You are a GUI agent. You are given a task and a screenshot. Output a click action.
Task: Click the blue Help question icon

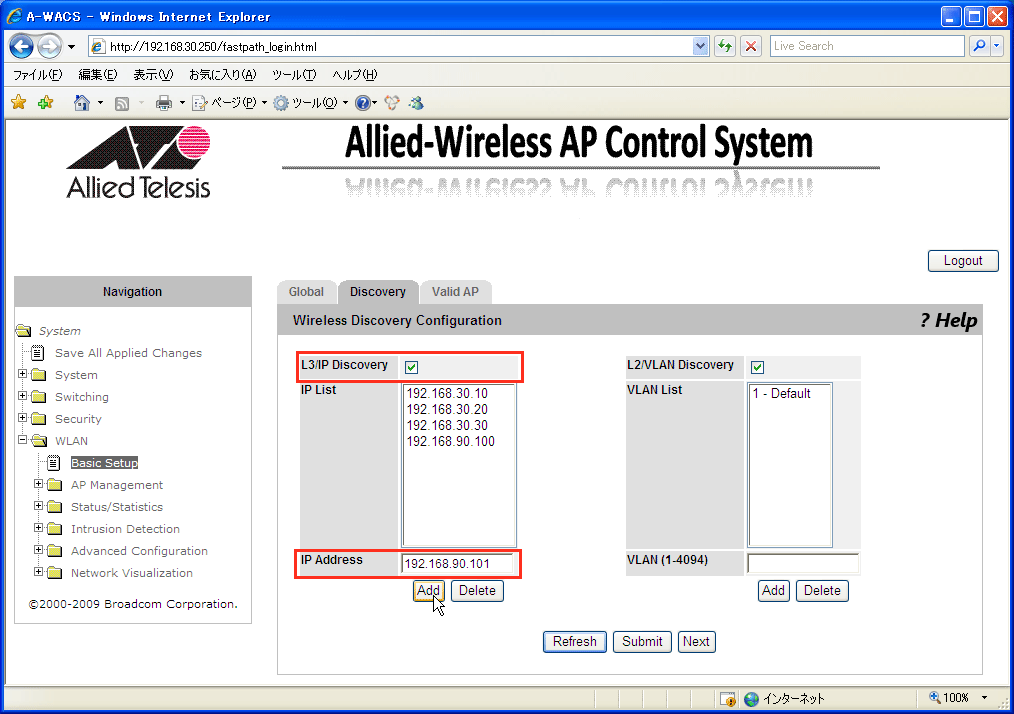coord(363,103)
